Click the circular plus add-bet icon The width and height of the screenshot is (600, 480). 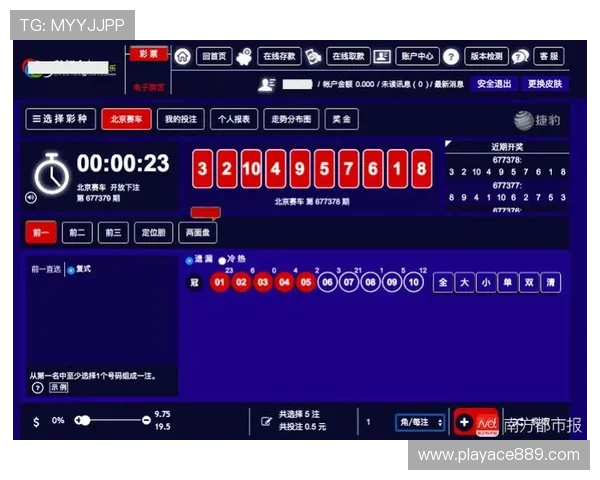click(464, 422)
